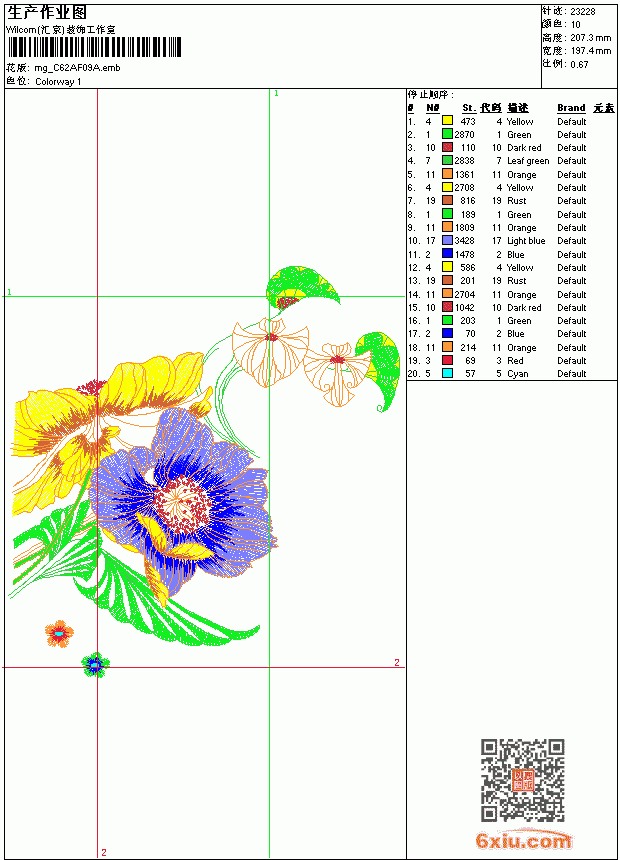
Task: Click the blue swatch beside 1478 stitches
Action: pos(447,253)
